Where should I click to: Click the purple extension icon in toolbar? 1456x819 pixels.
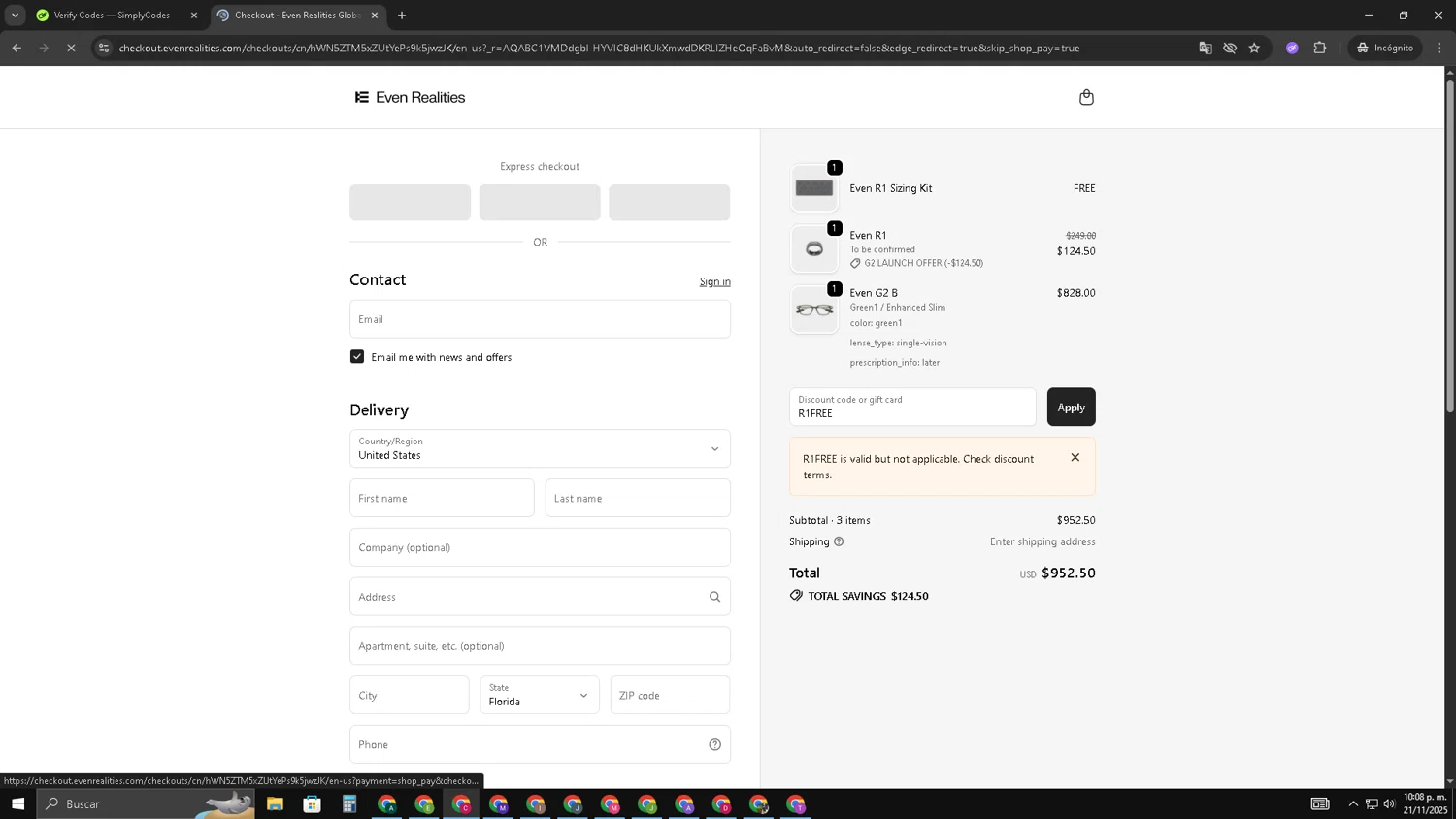pyautogui.click(x=1292, y=48)
